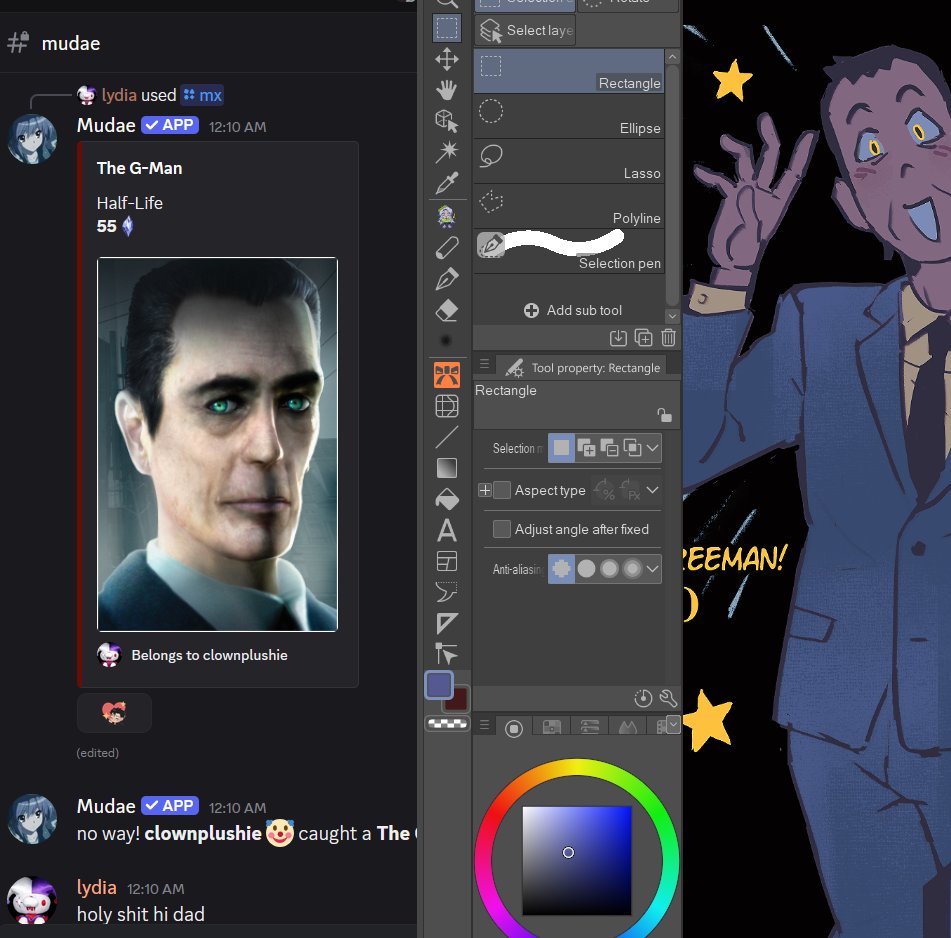Select the Ruler triangle tool

click(x=447, y=623)
